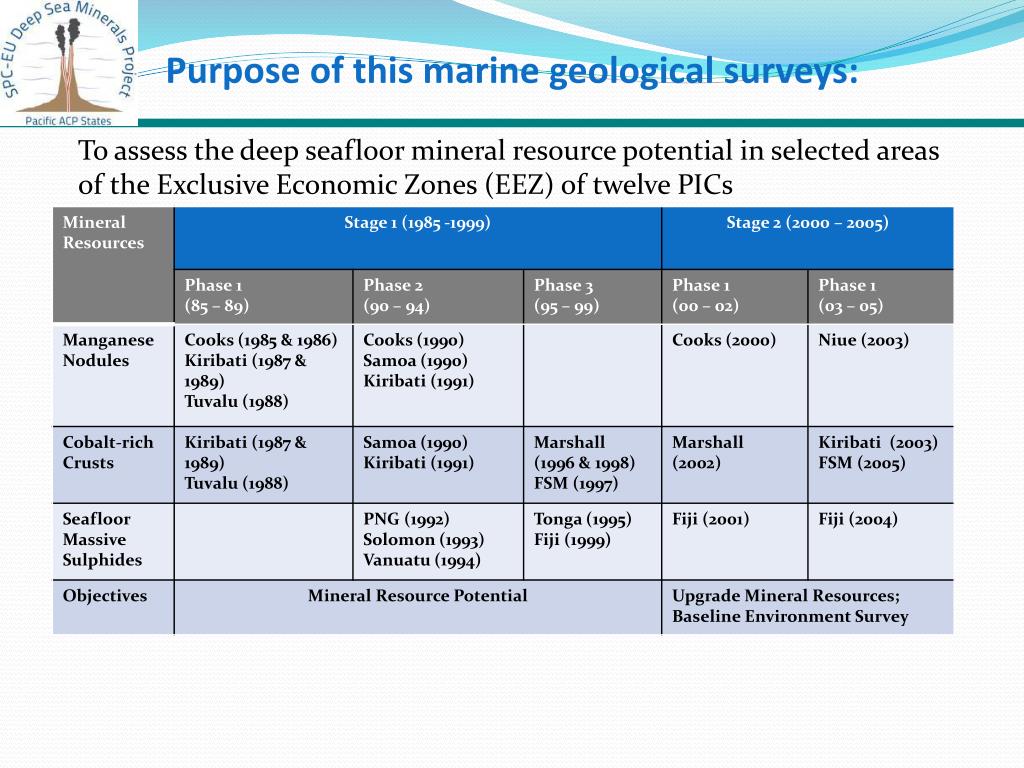The image size is (1024, 768).
Task: Click 'Kiribati (1991)' in the Cobalt-rich Crusts row
Action: [419, 463]
